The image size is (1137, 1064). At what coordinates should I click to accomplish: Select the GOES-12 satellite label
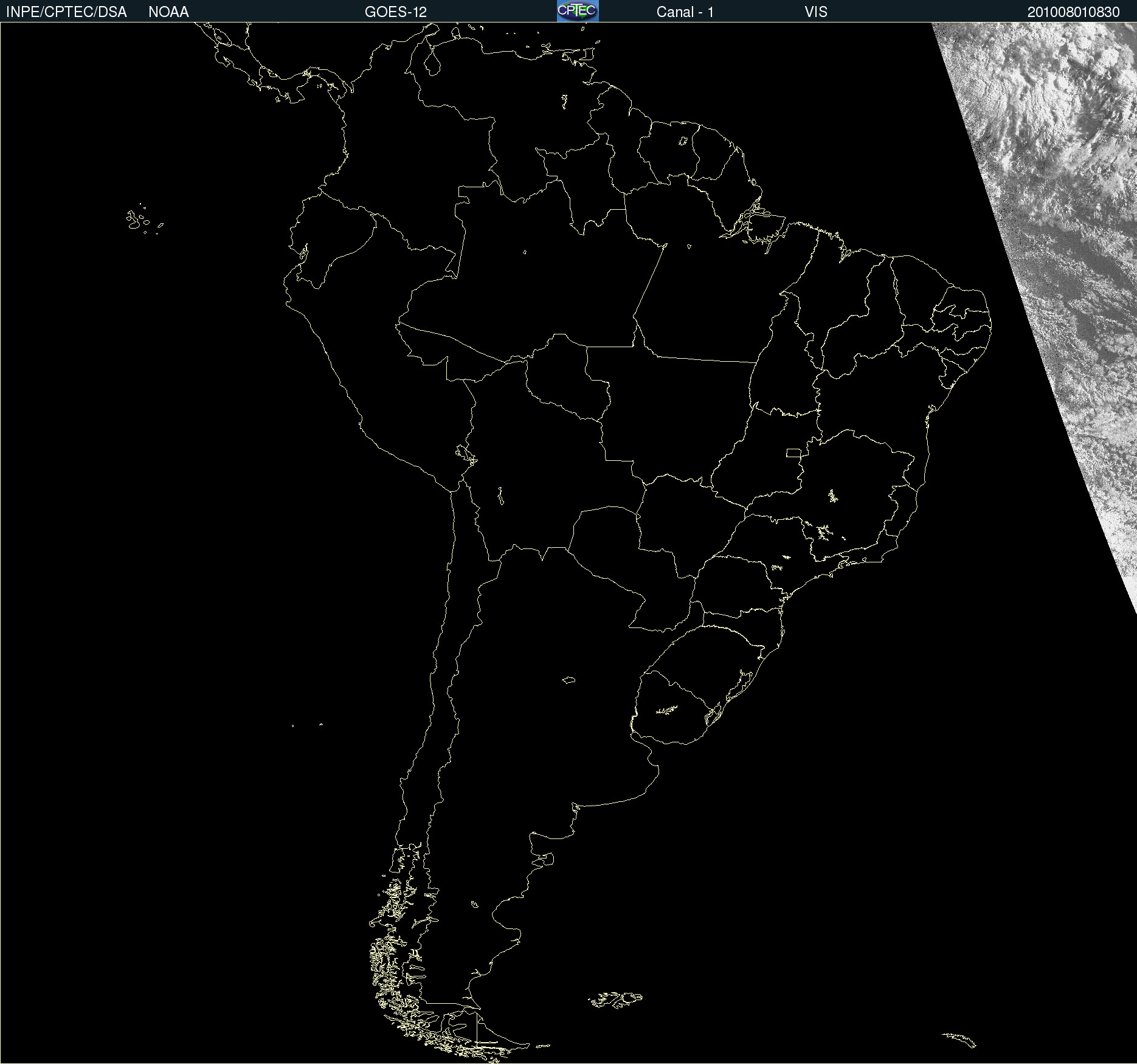pos(396,12)
